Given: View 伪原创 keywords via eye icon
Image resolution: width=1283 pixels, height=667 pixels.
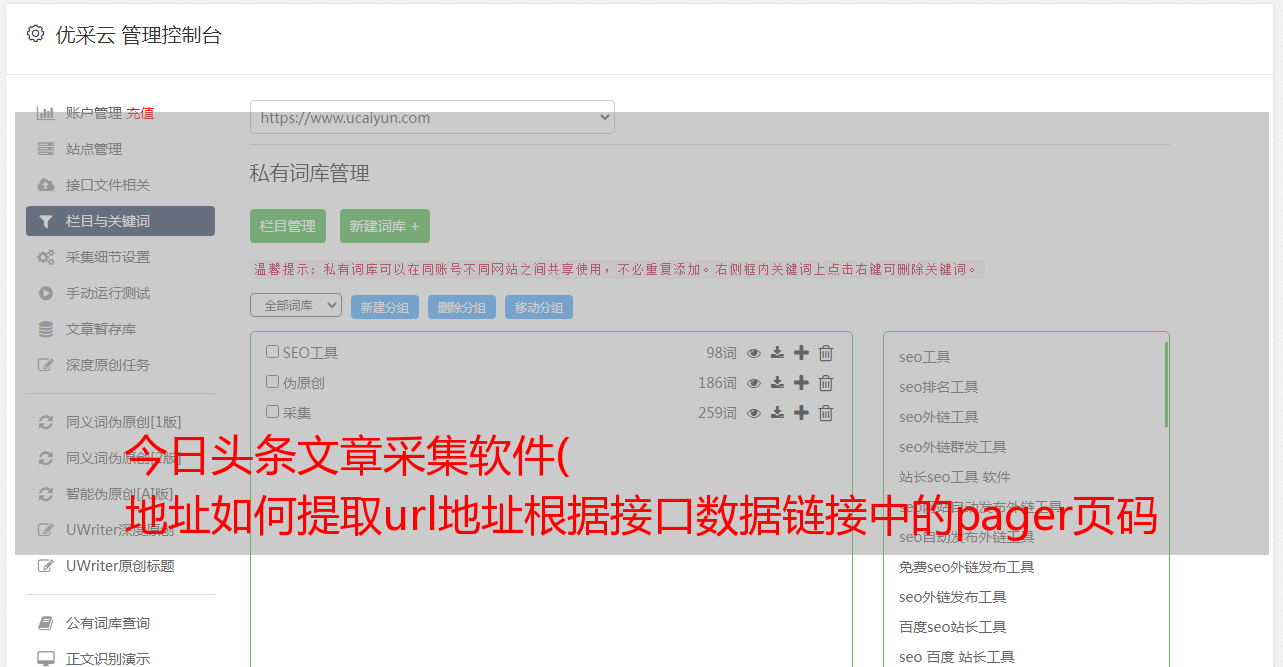Looking at the screenshot, I should (x=754, y=383).
